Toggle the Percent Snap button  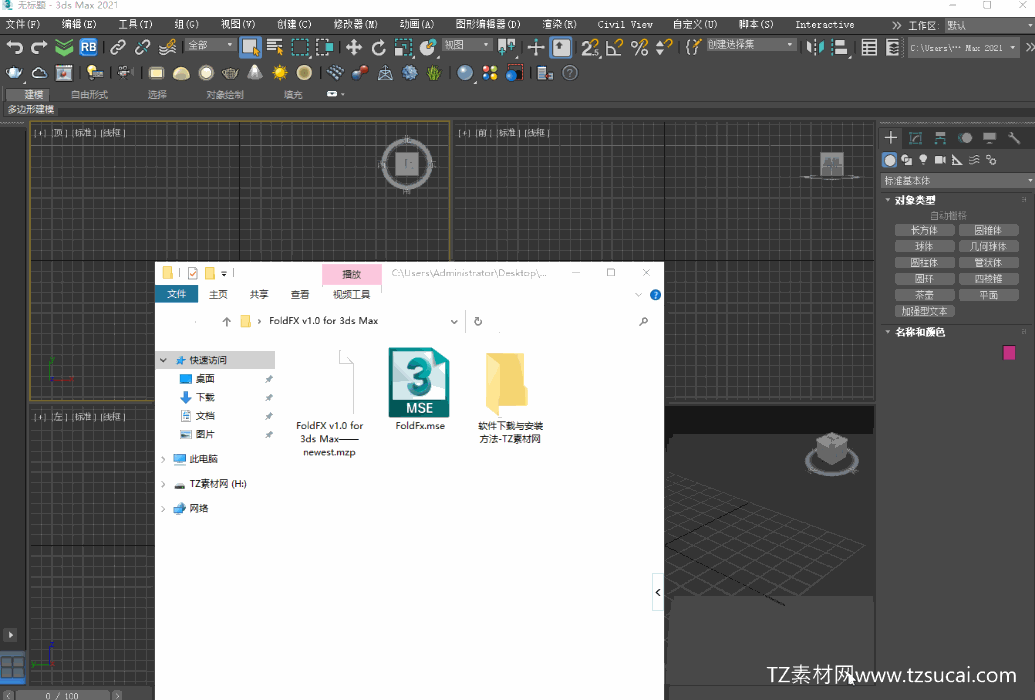click(x=640, y=47)
